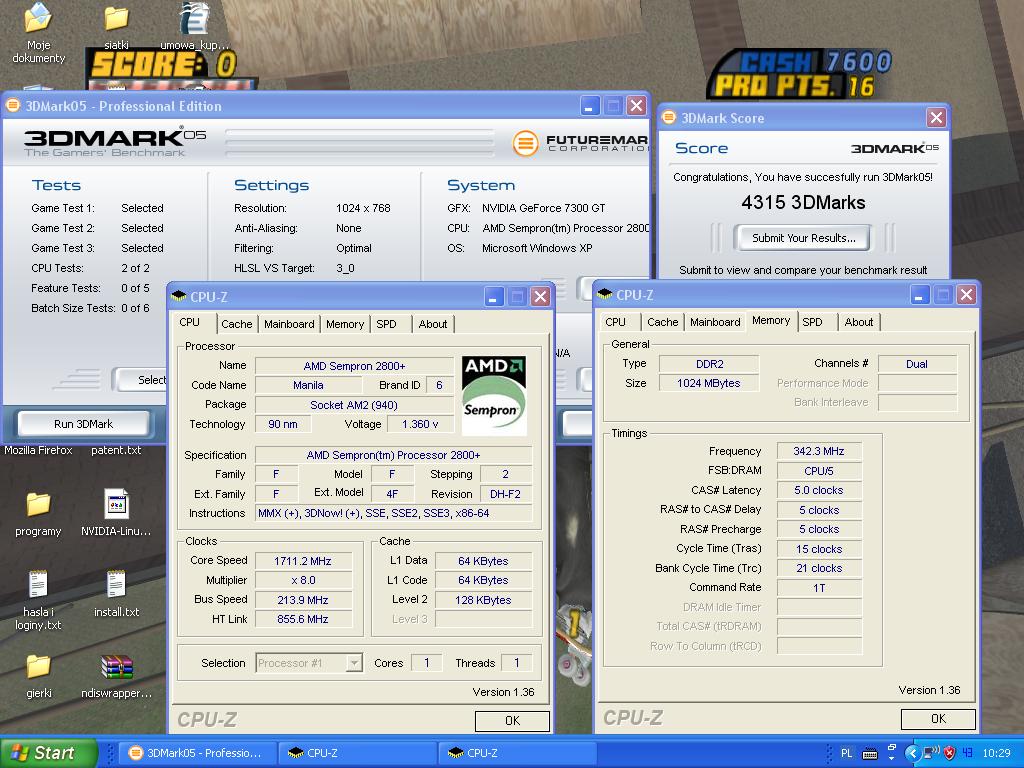Click the Futuremark Corporation logo in 3DMark05

pyautogui.click(x=581, y=143)
